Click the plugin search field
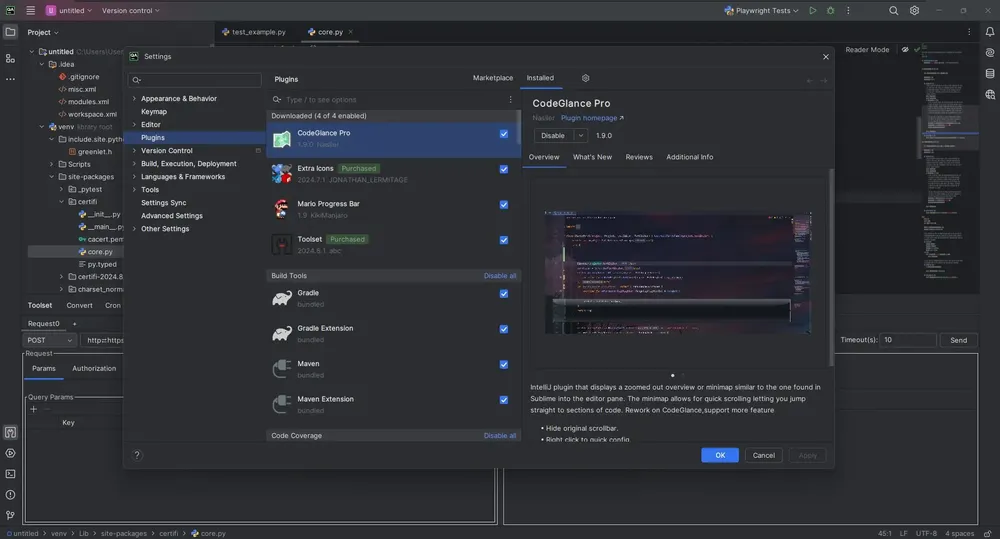The image size is (1000, 539). pos(389,100)
